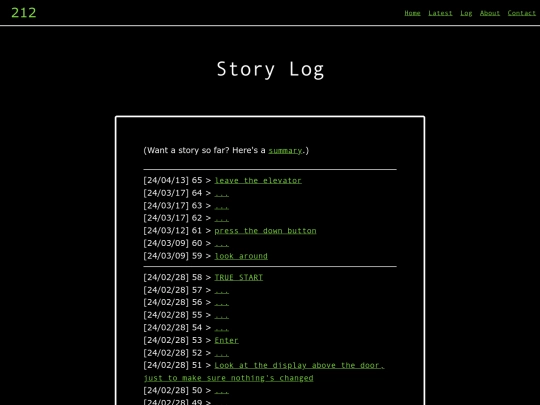Open the Contact page
Screen dimensions: 540x405
point(521,13)
